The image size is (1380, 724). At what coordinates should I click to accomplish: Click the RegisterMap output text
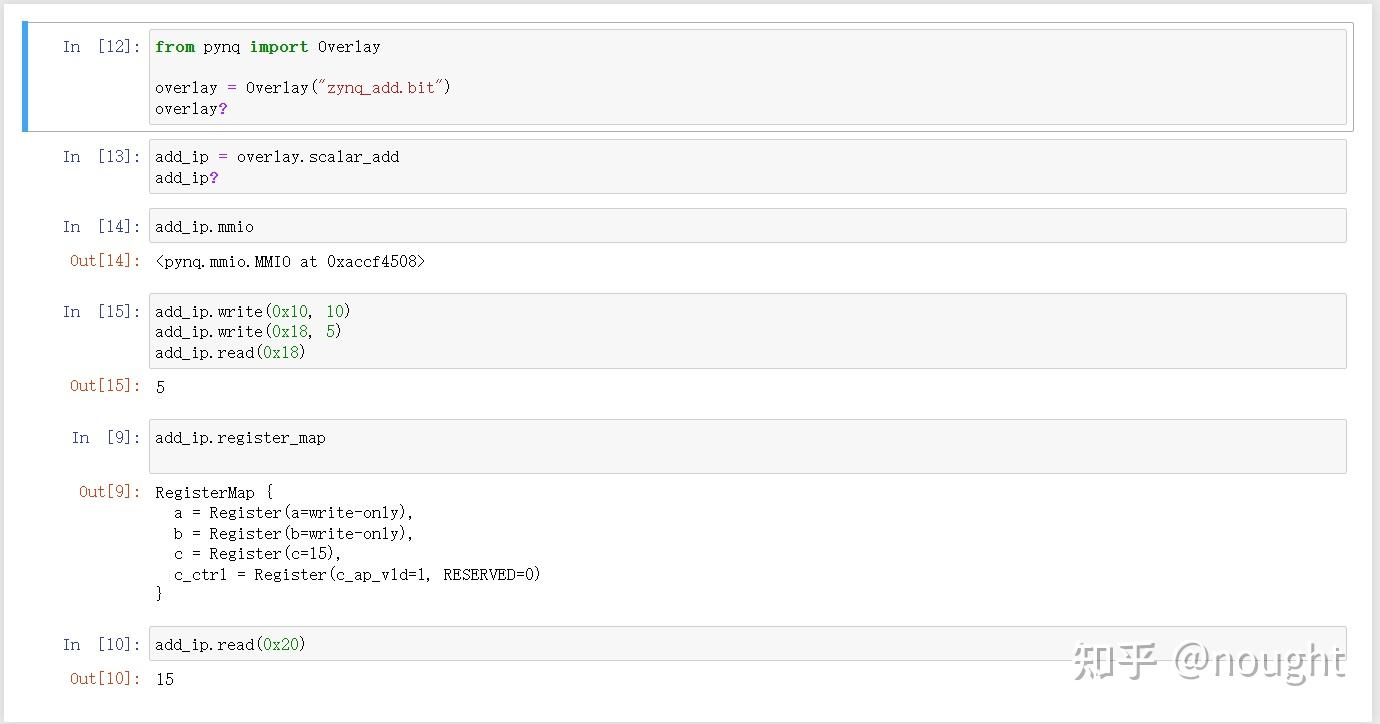214,492
